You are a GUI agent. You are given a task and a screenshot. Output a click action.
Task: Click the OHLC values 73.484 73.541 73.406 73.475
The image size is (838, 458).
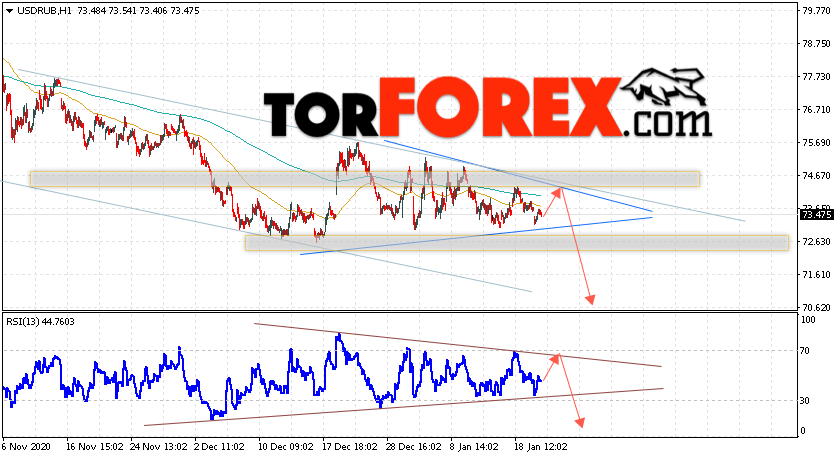[138, 11]
